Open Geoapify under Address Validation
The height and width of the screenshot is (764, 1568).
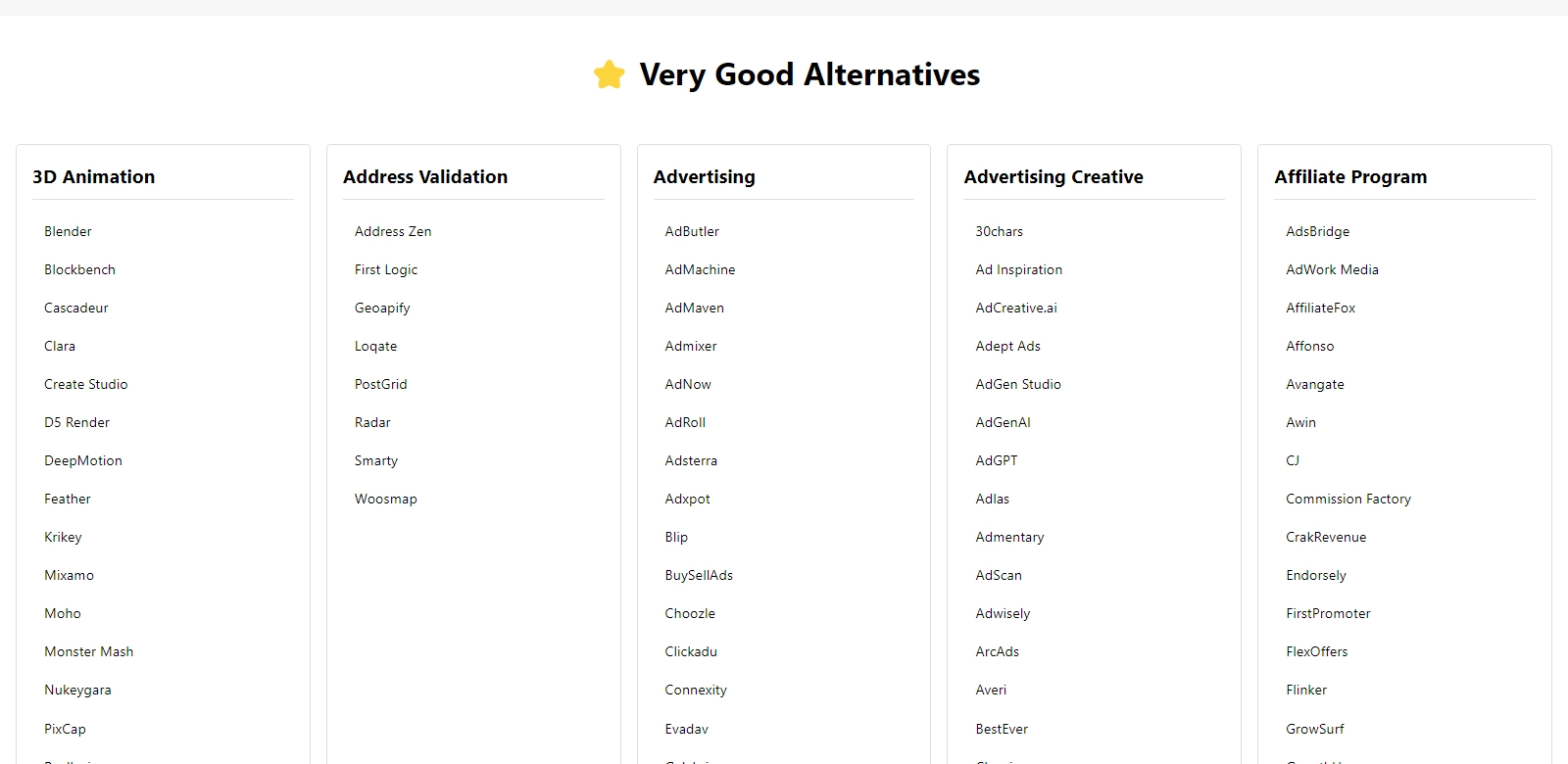coord(382,308)
